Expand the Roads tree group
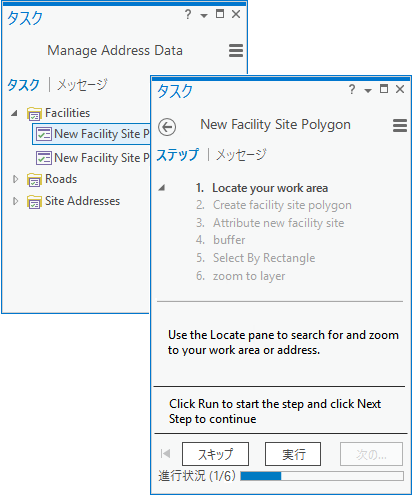This screenshot has height=501, width=415. [15, 179]
